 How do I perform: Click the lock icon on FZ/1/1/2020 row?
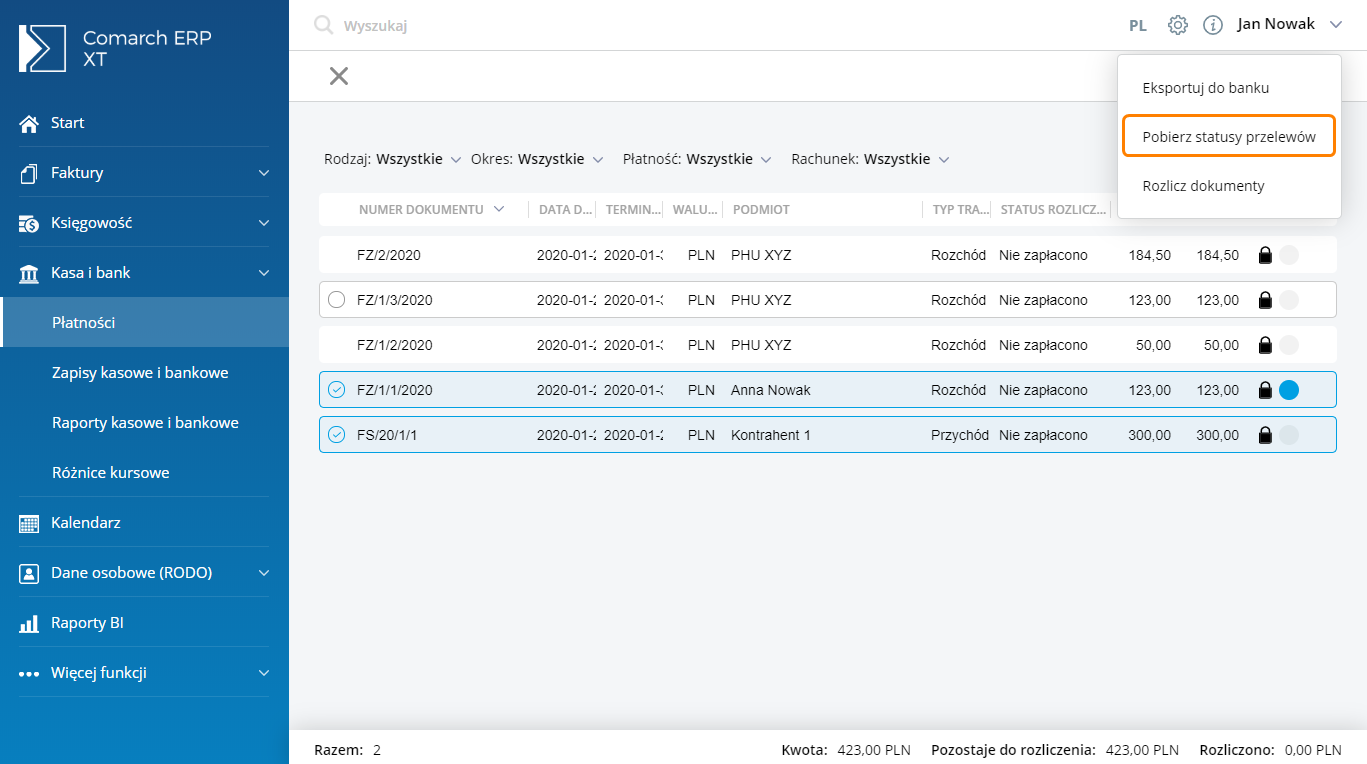1265,390
